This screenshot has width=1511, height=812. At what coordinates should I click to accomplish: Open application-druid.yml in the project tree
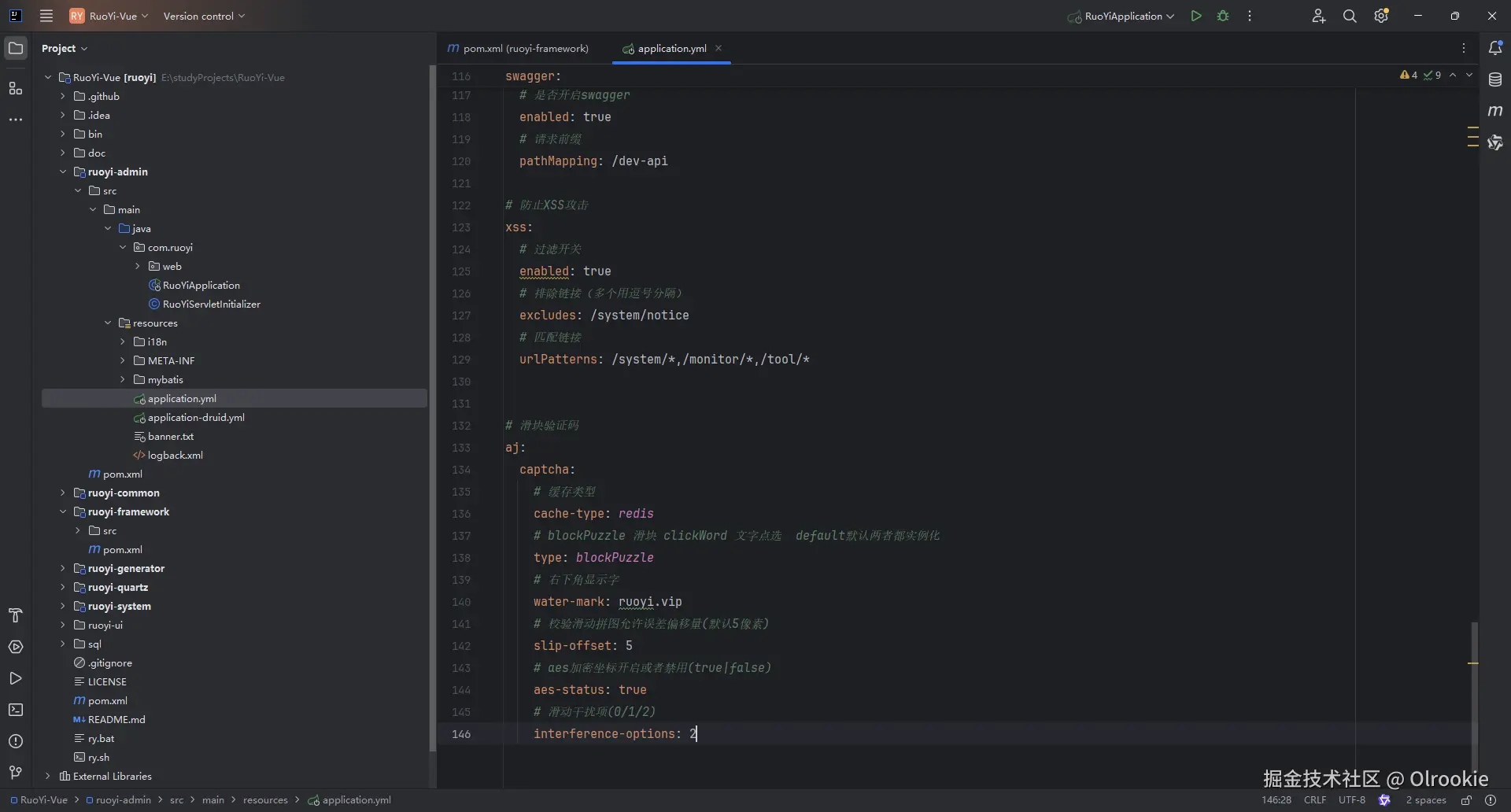[x=196, y=417]
